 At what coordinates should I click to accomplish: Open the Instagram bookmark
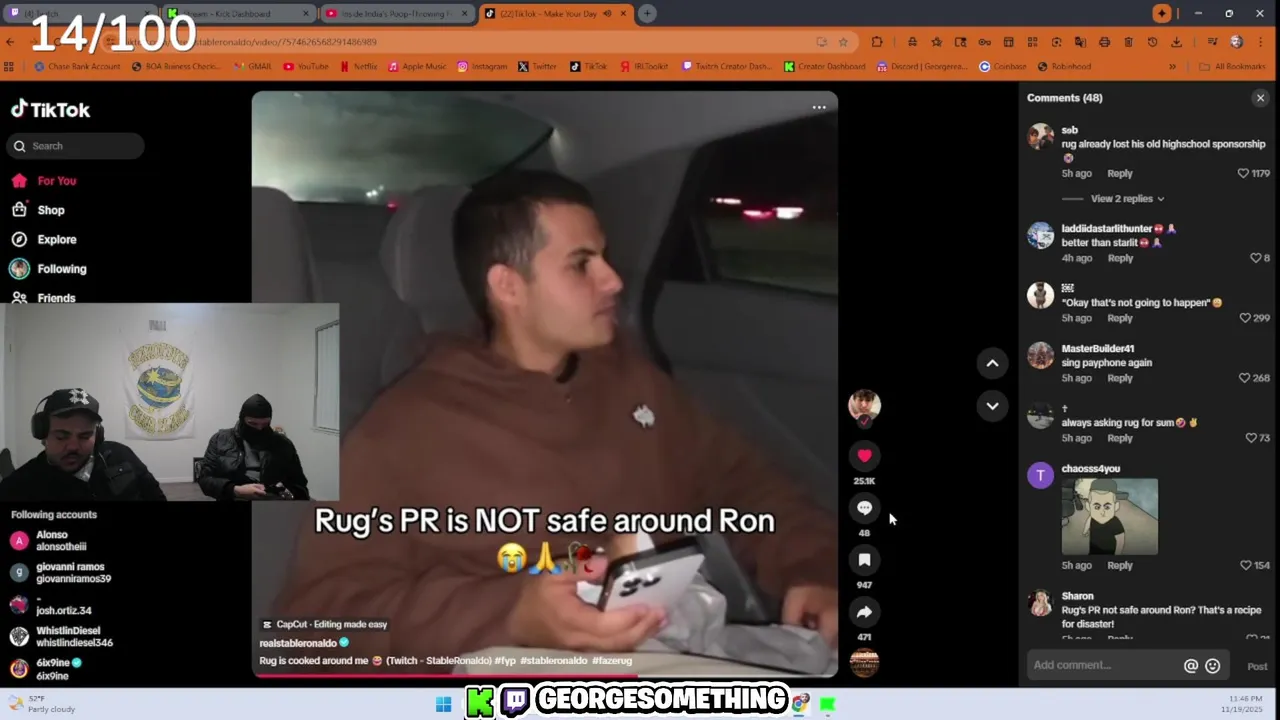pos(482,67)
